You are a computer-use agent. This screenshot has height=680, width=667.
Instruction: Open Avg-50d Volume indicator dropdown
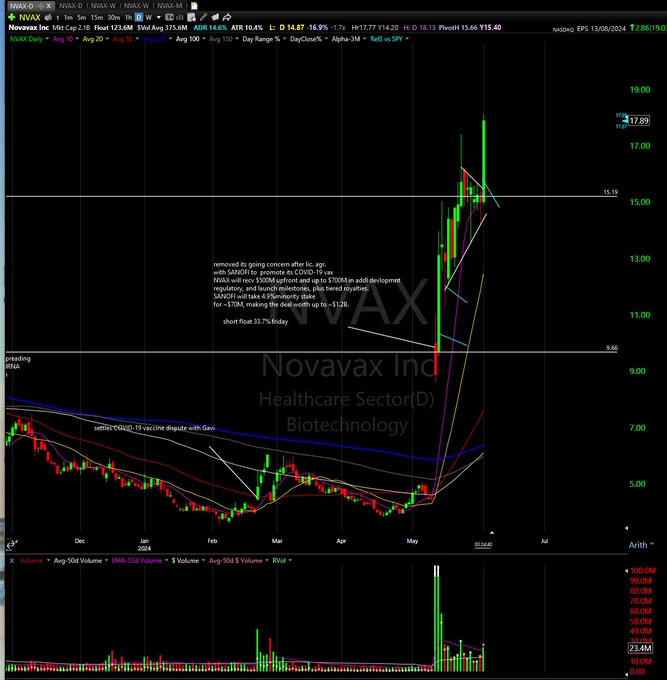pyautogui.click(x=107, y=560)
